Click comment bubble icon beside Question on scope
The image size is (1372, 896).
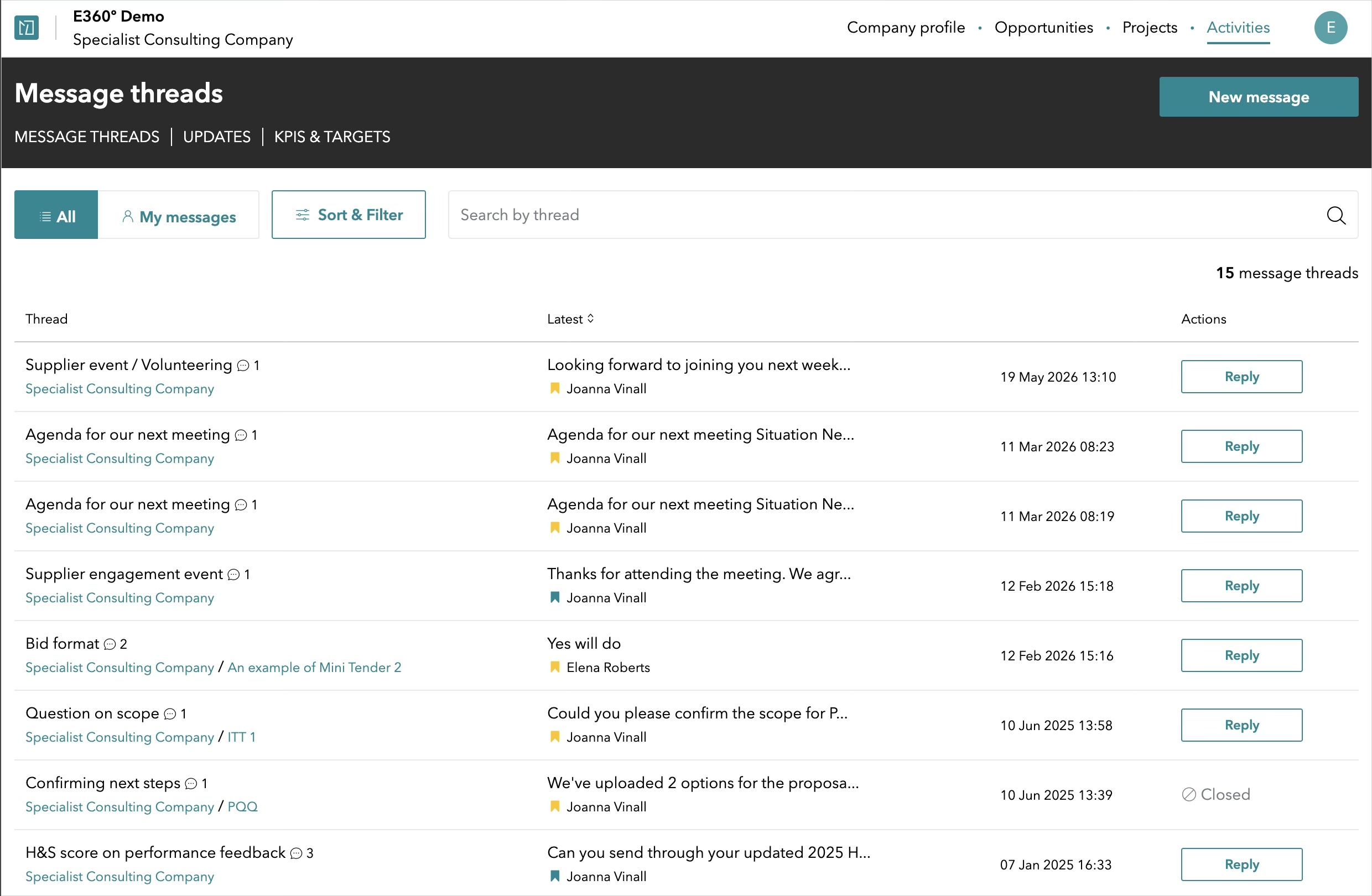[170, 714]
